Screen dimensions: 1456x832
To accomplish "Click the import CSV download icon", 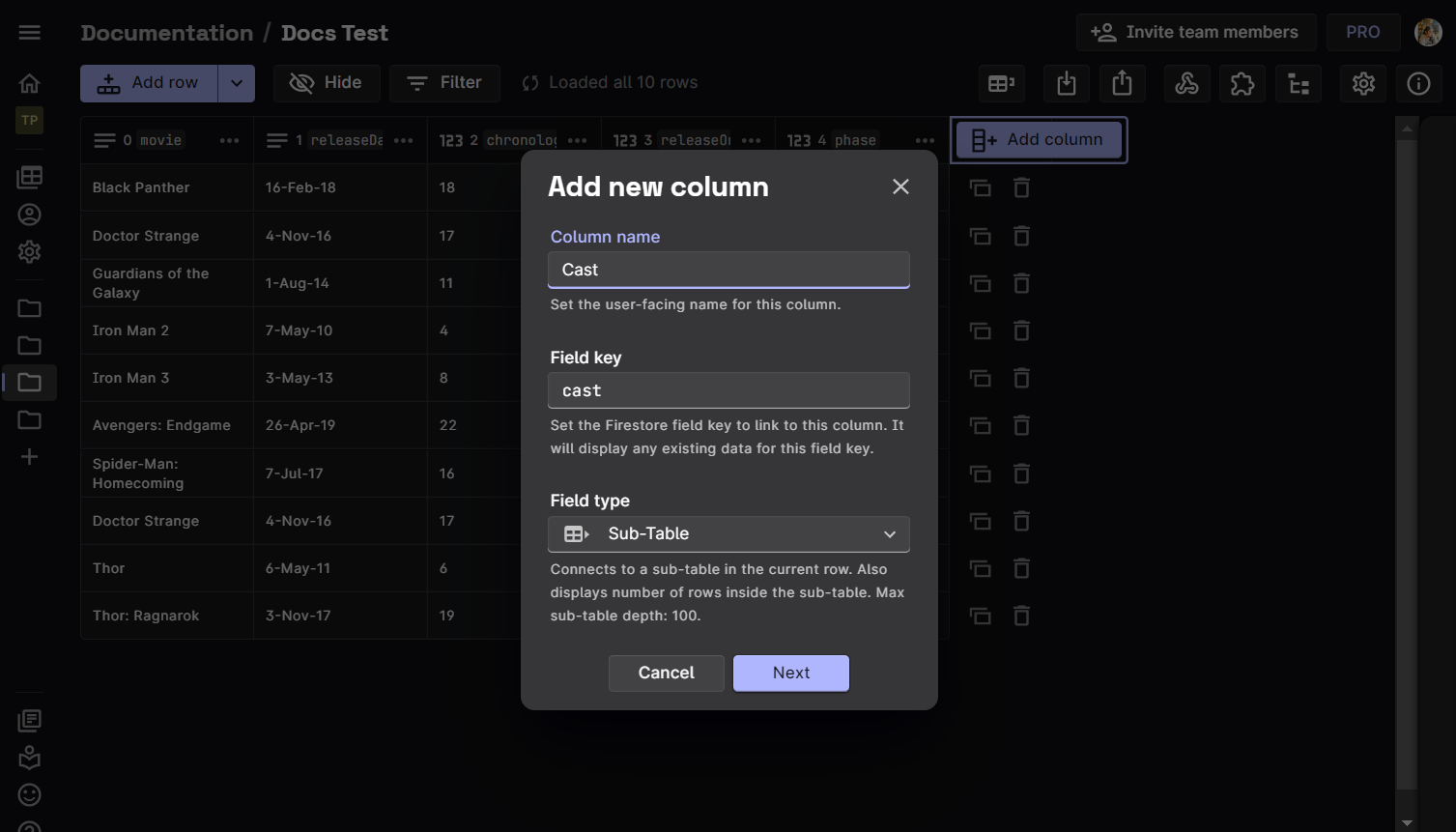I will [1066, 84].
